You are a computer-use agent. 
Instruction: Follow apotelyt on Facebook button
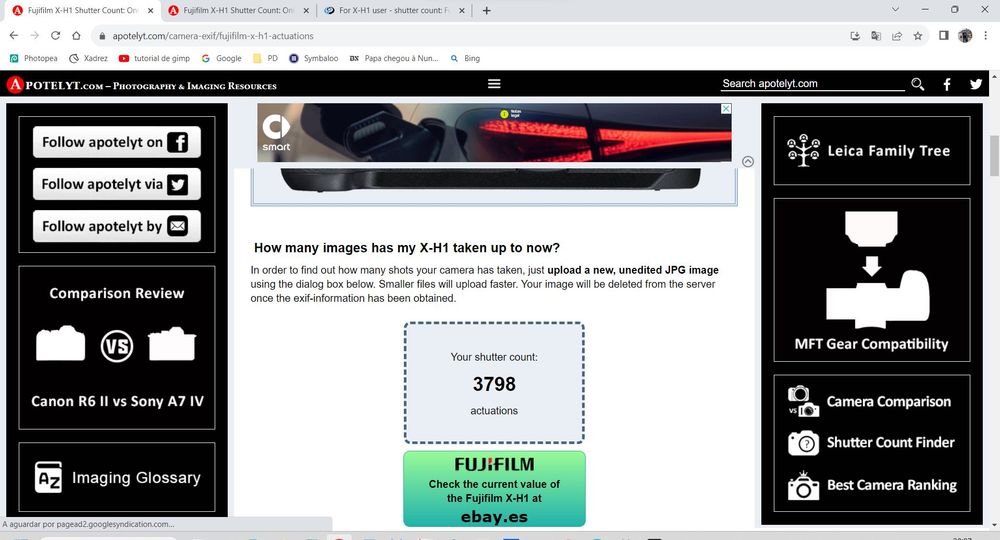117,142
